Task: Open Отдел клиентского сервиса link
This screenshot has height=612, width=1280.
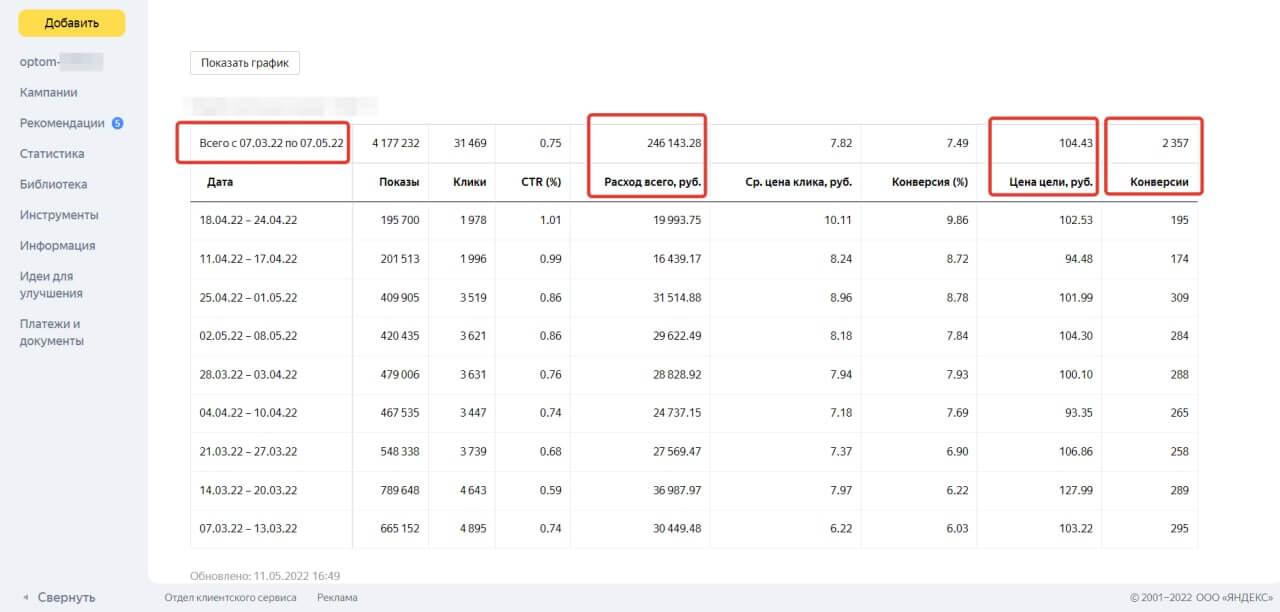Action: coord(230,597)
